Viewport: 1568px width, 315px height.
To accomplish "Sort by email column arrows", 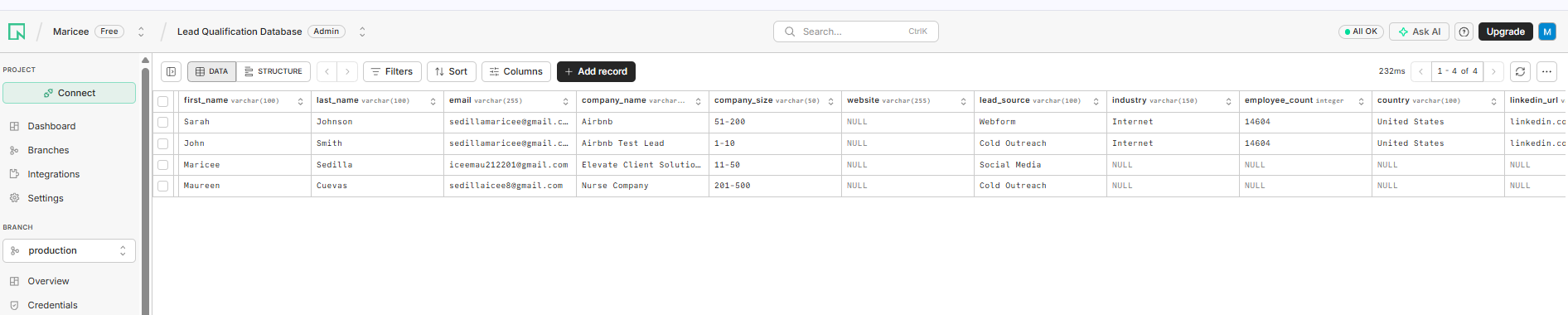I will tap(565, 101).
